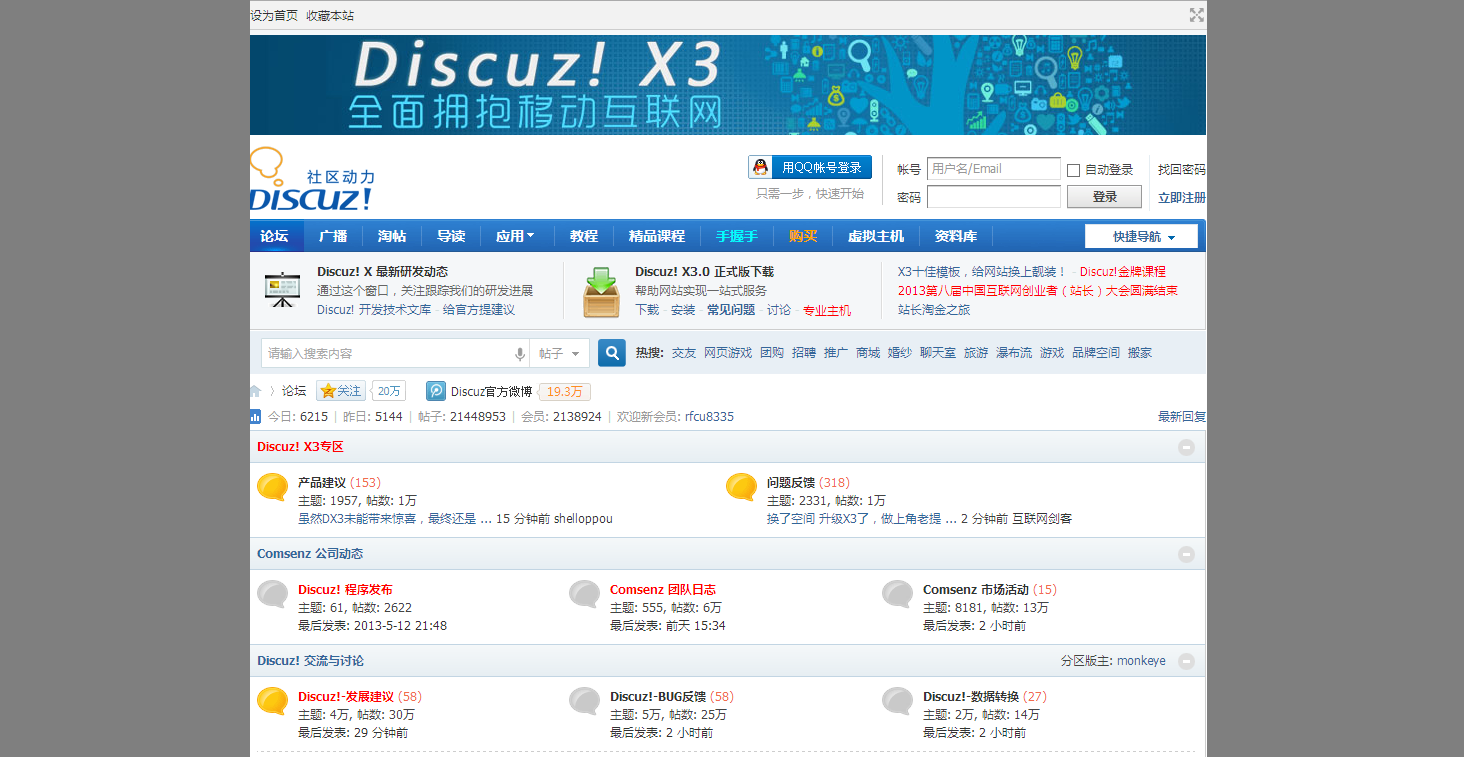Open the 应用 menu dropdown
The height and width of the screenshot is (757, 1464).
(x=515, y=236)
